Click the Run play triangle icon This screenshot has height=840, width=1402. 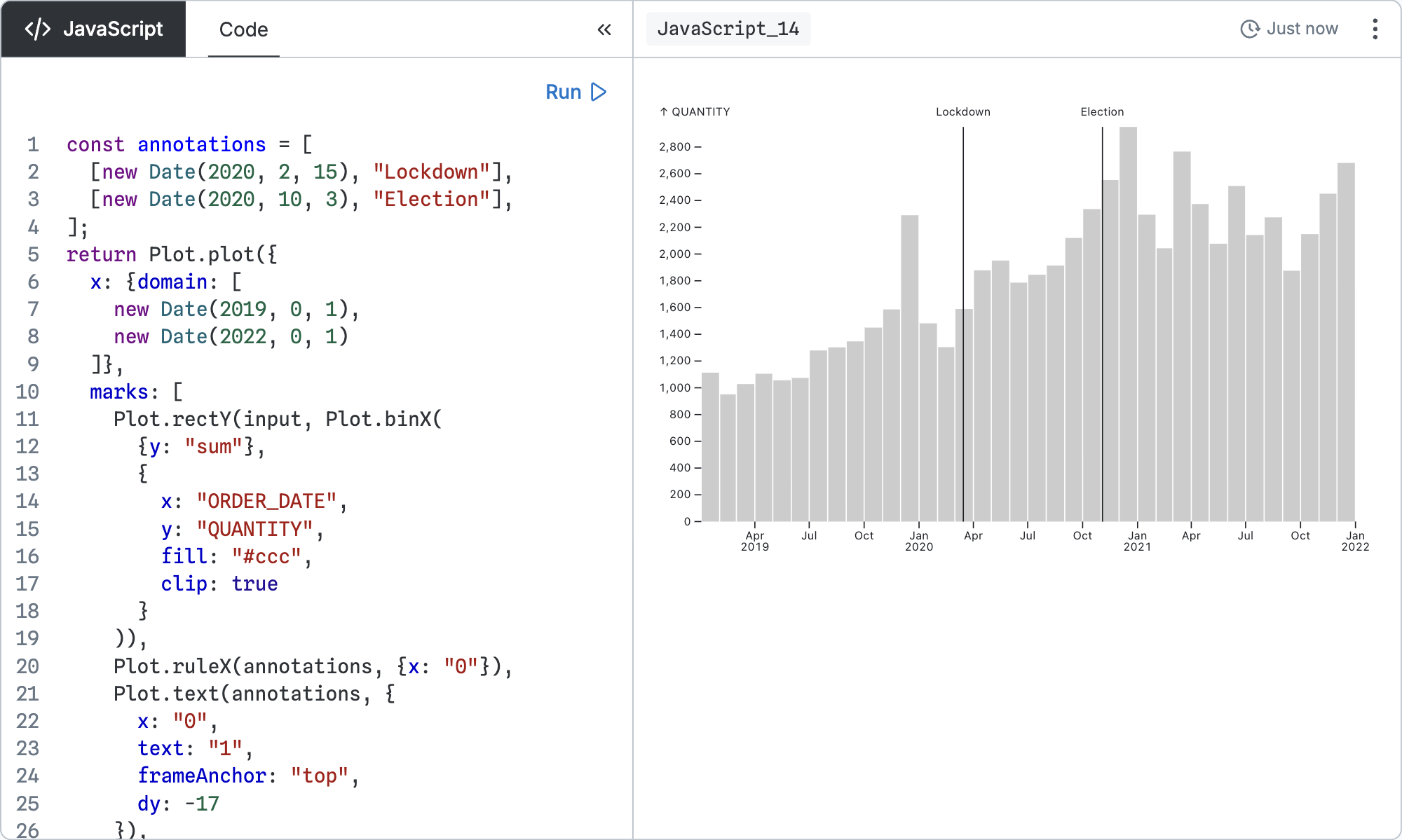coord(597,92)
